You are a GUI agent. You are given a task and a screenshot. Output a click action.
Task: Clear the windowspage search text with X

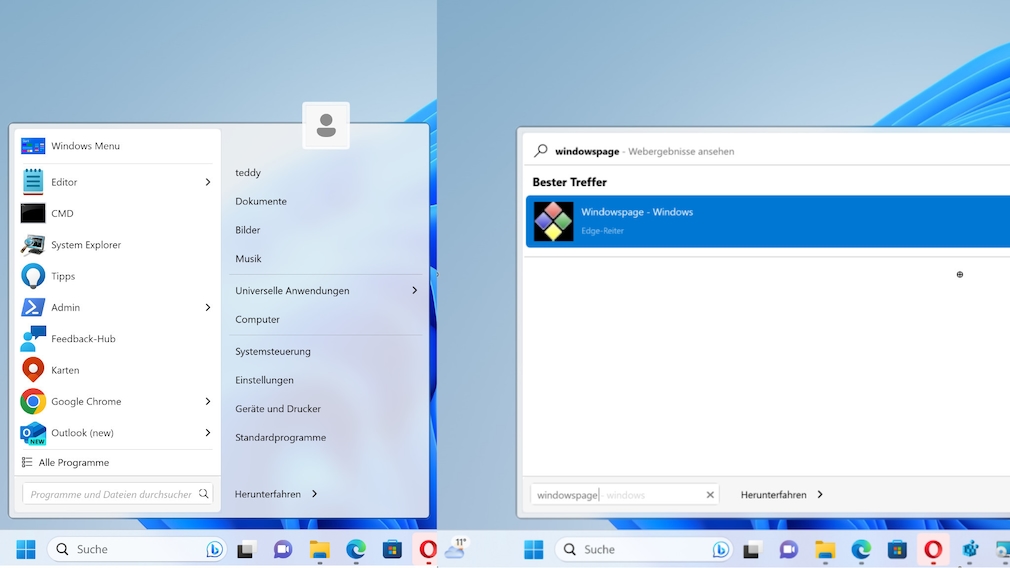click(x=710, y=495)
